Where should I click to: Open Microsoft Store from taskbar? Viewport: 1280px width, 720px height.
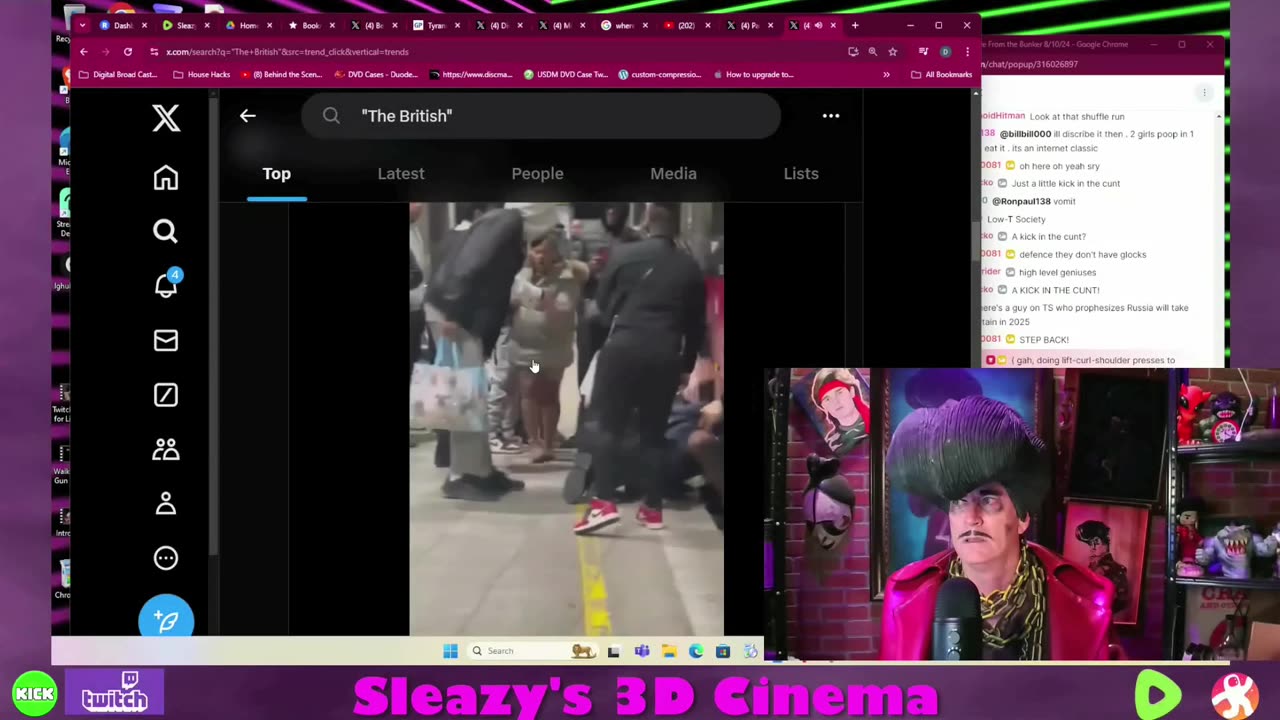click(x=723, y=651)
